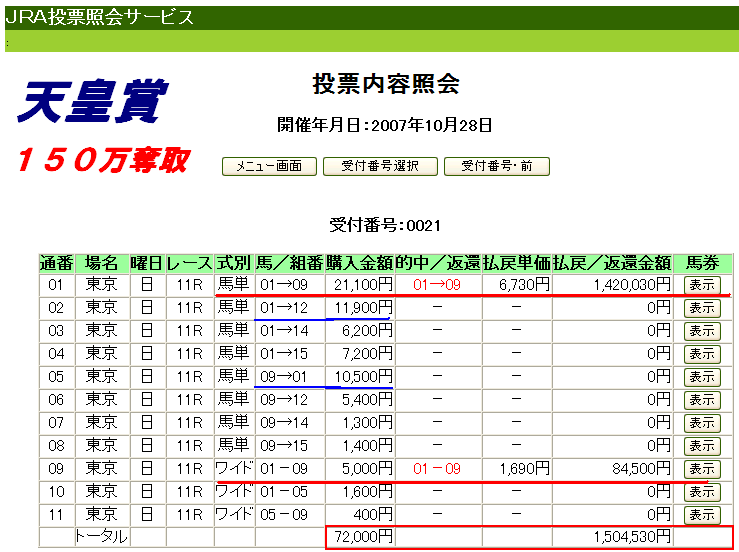This screenshot has width=739, height=552.
Task: Click the 式別 column header
Action: click(x=233, y=263)
